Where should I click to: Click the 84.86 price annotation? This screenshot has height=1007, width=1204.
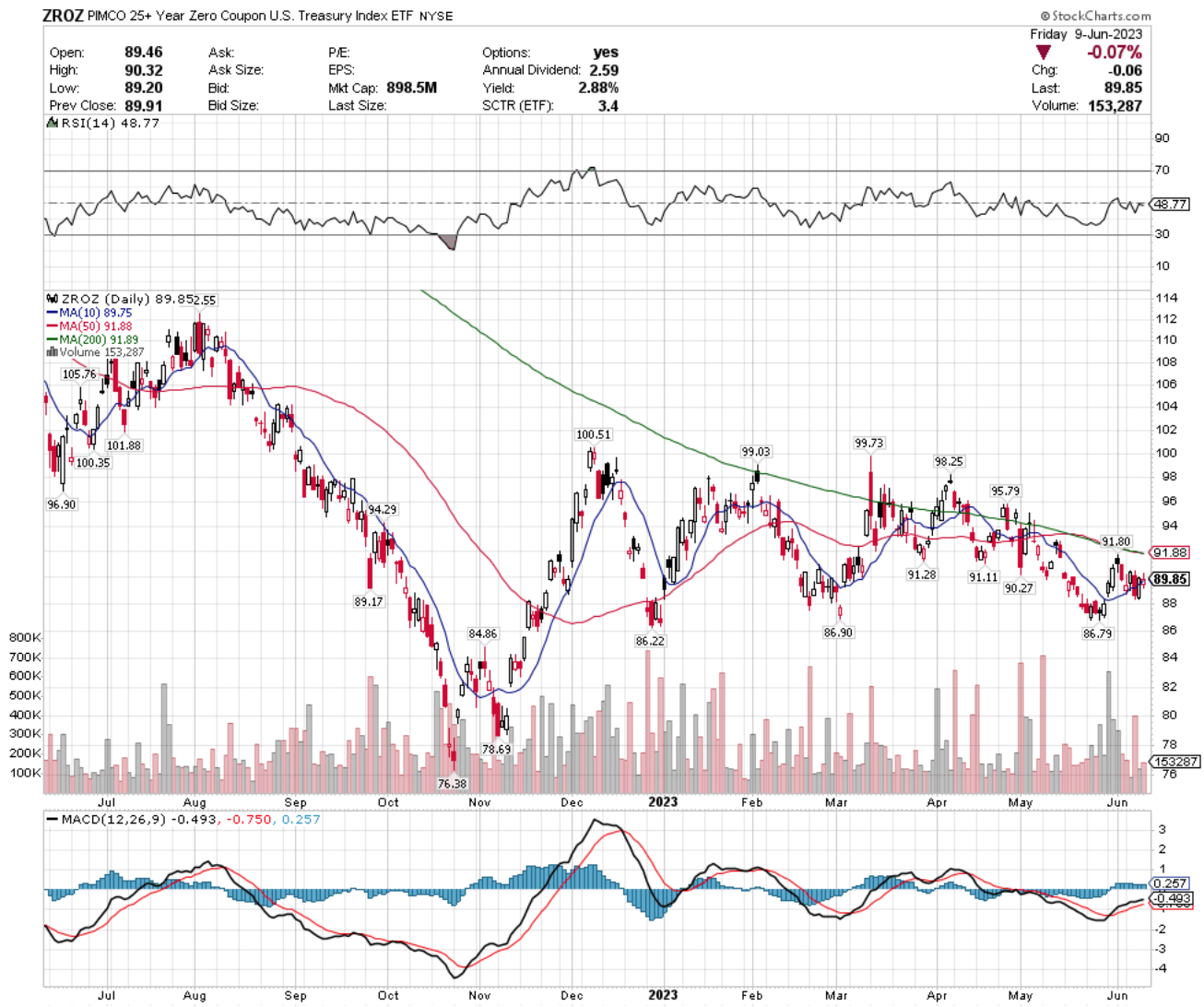point(483,634)
